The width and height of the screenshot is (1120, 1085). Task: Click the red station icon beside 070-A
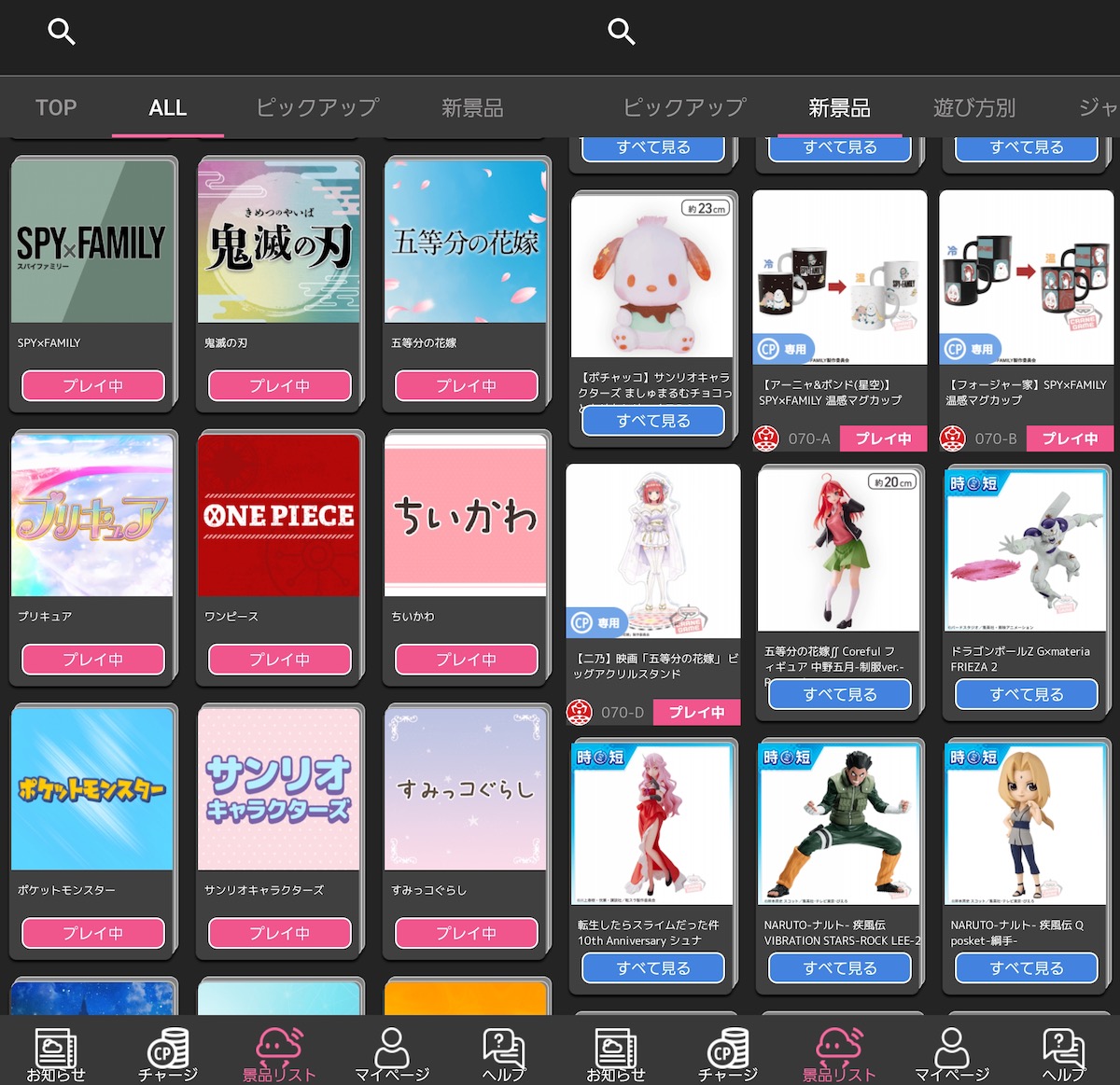tap(766, 438)
